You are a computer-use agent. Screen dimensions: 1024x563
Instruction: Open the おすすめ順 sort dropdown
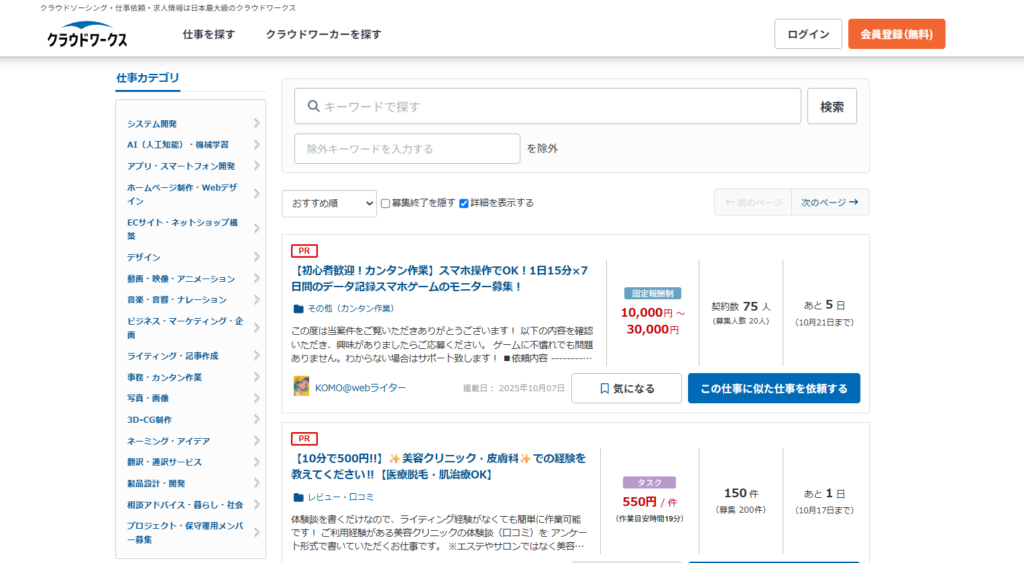pyautogui.click(x=328, y=203)
